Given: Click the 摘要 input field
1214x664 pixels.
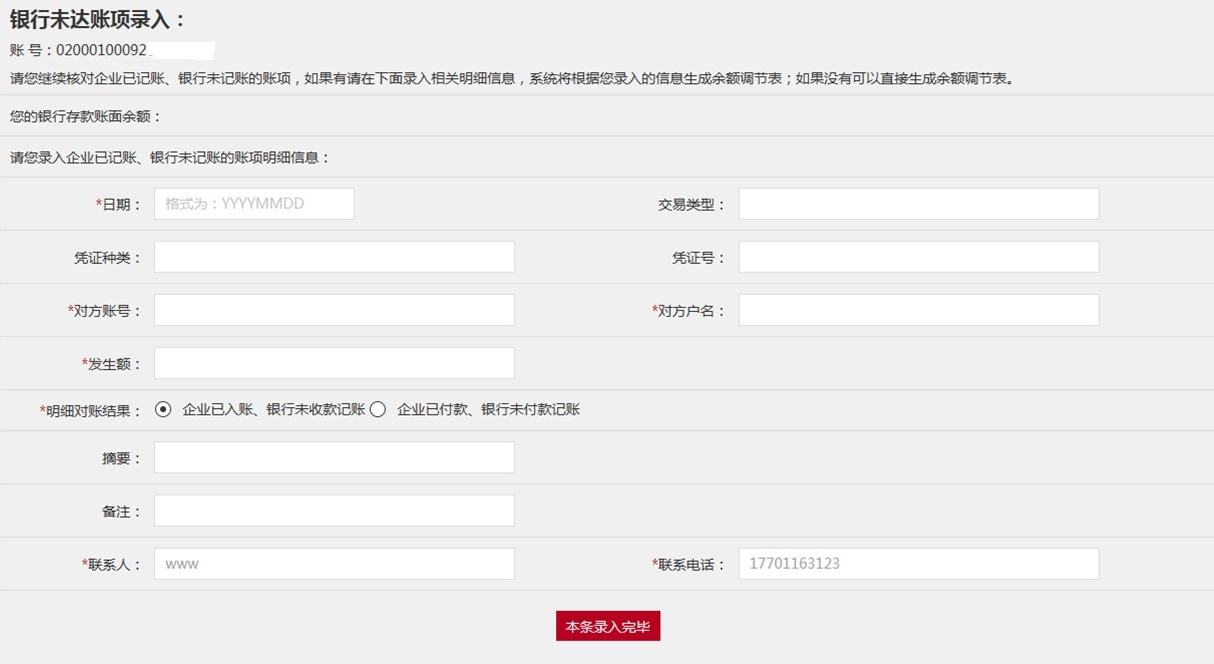Looking at the screenshot, I should click(x=334, y=458).
